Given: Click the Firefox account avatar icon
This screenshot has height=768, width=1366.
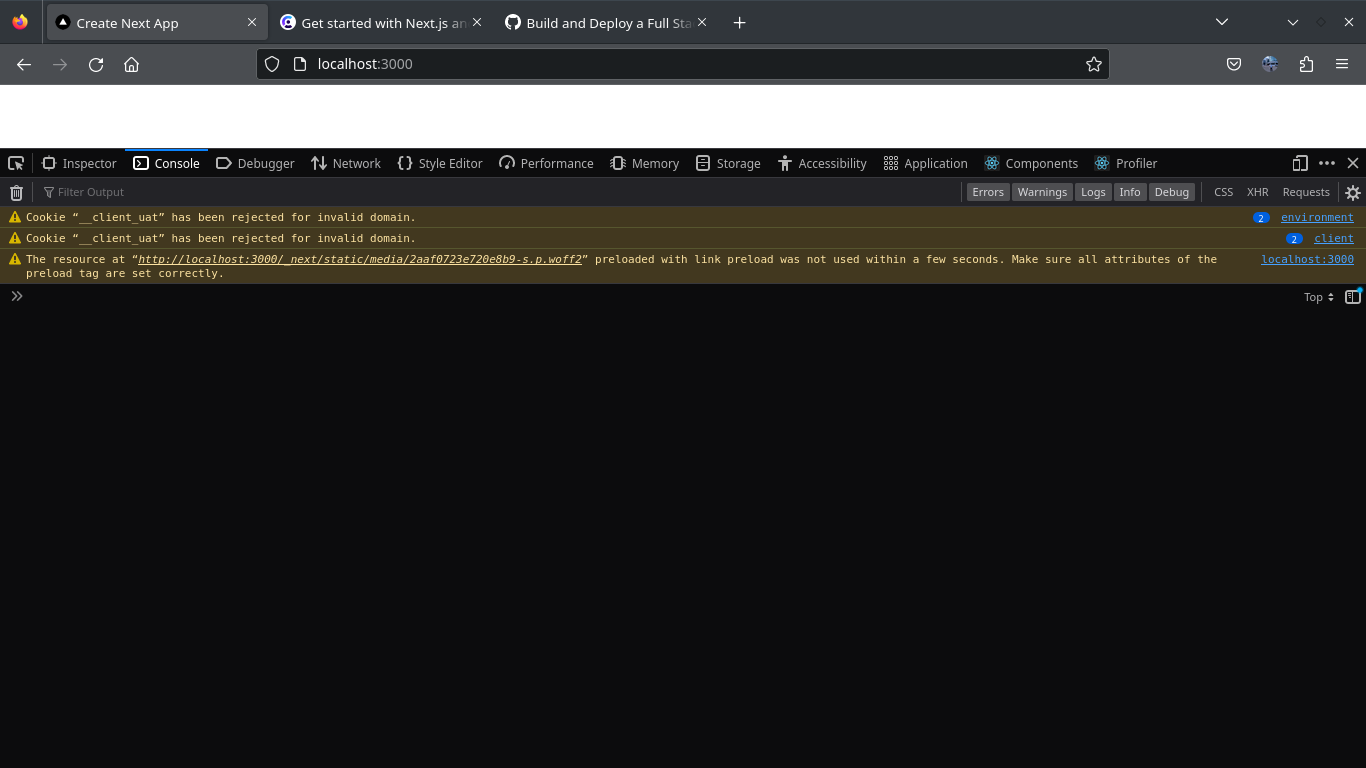Looking at the screenshot, I should (x=1270, y=63).
